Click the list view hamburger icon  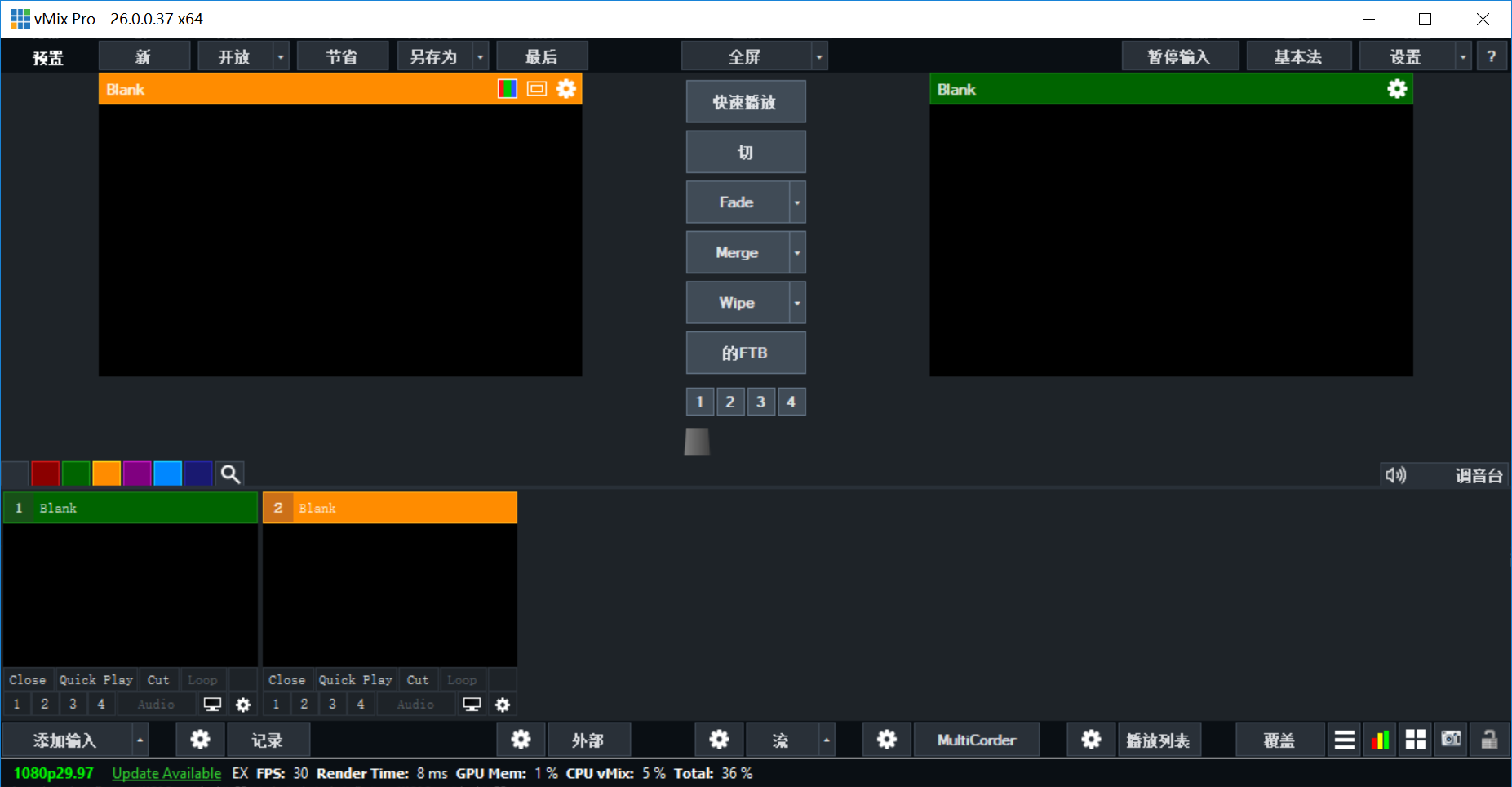click(x=1345, y=740)
